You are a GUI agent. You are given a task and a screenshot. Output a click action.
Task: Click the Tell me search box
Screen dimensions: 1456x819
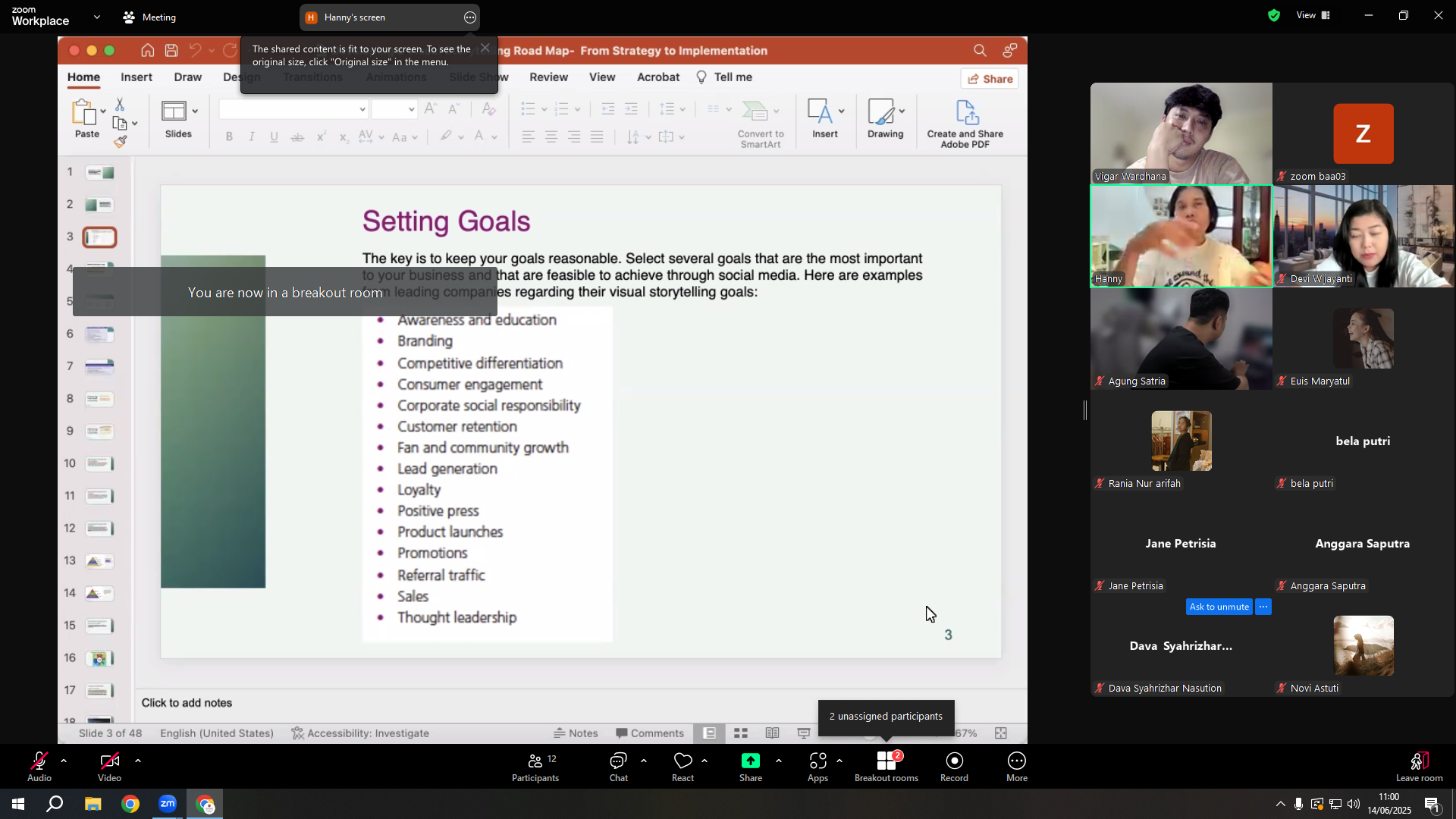click(x=724, y=77)
